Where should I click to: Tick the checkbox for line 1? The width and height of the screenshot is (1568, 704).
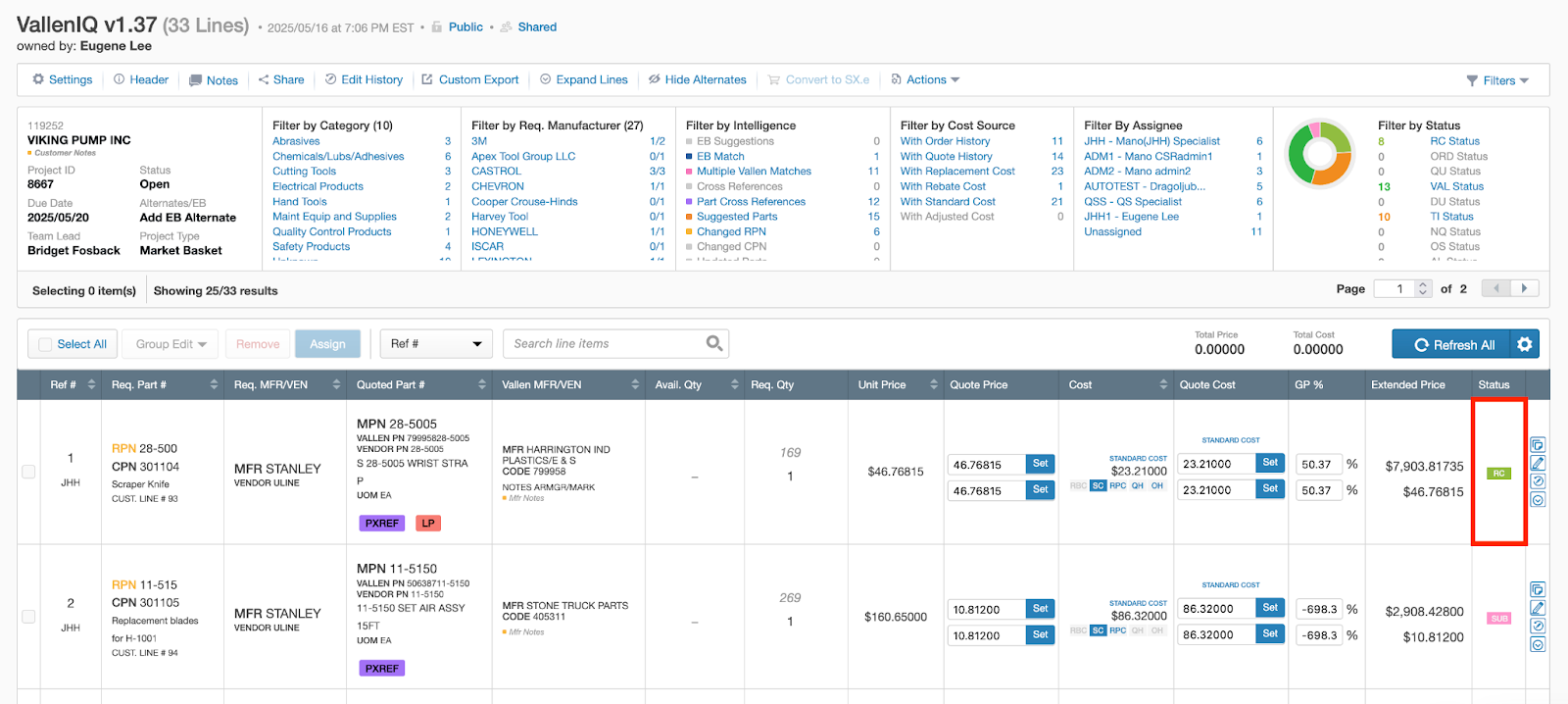point(28,472)
